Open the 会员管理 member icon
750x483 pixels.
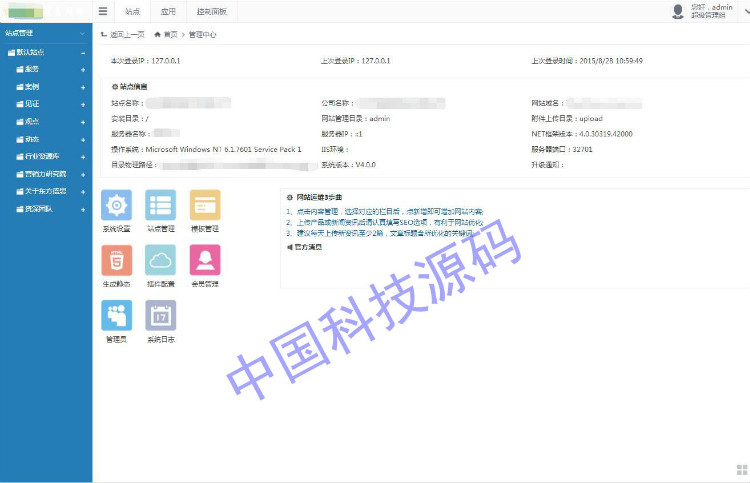tap(205, 260)
